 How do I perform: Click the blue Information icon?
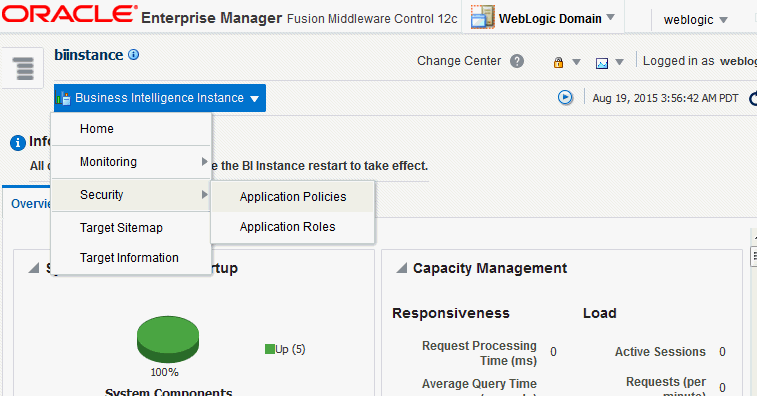[17, 143]
